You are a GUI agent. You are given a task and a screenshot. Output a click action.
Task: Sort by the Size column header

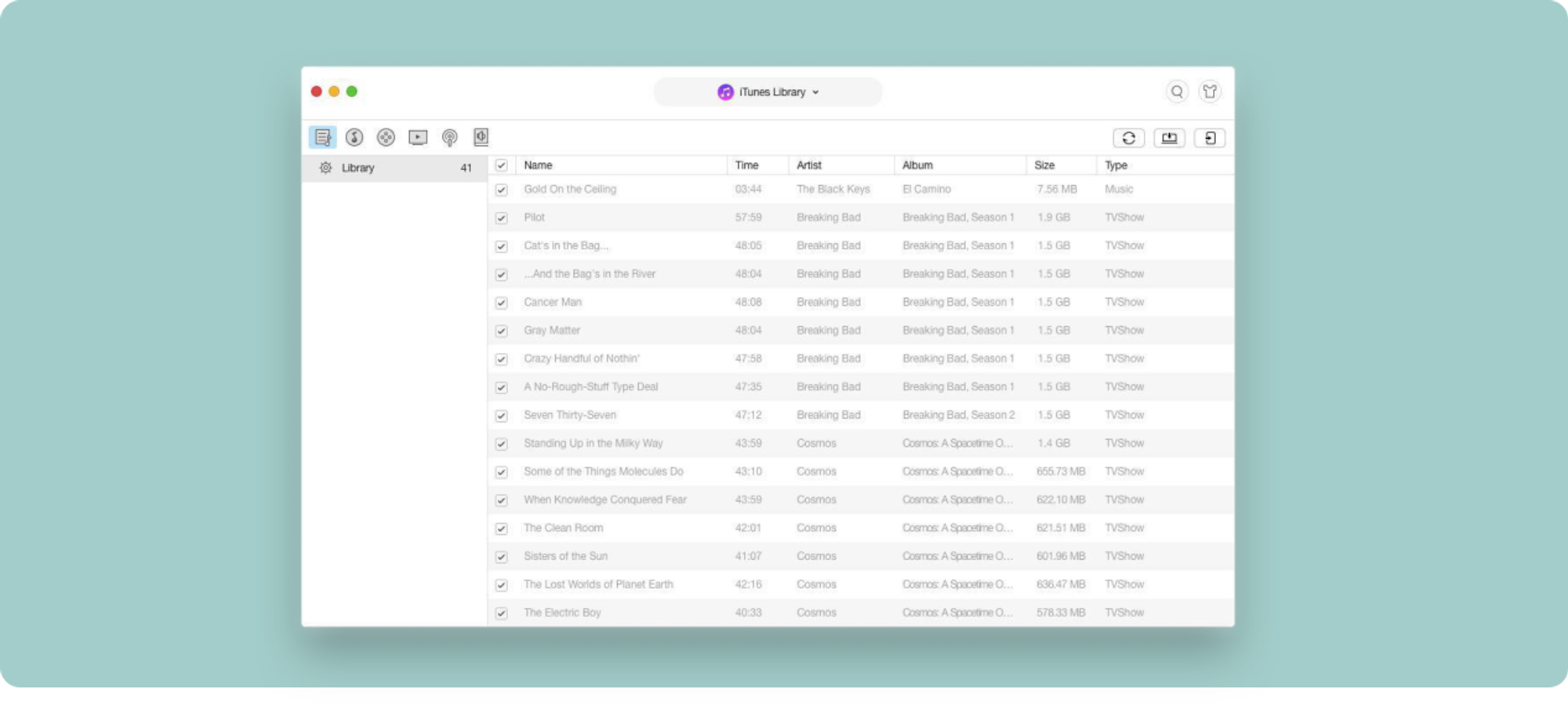(x=1044, y=165)
